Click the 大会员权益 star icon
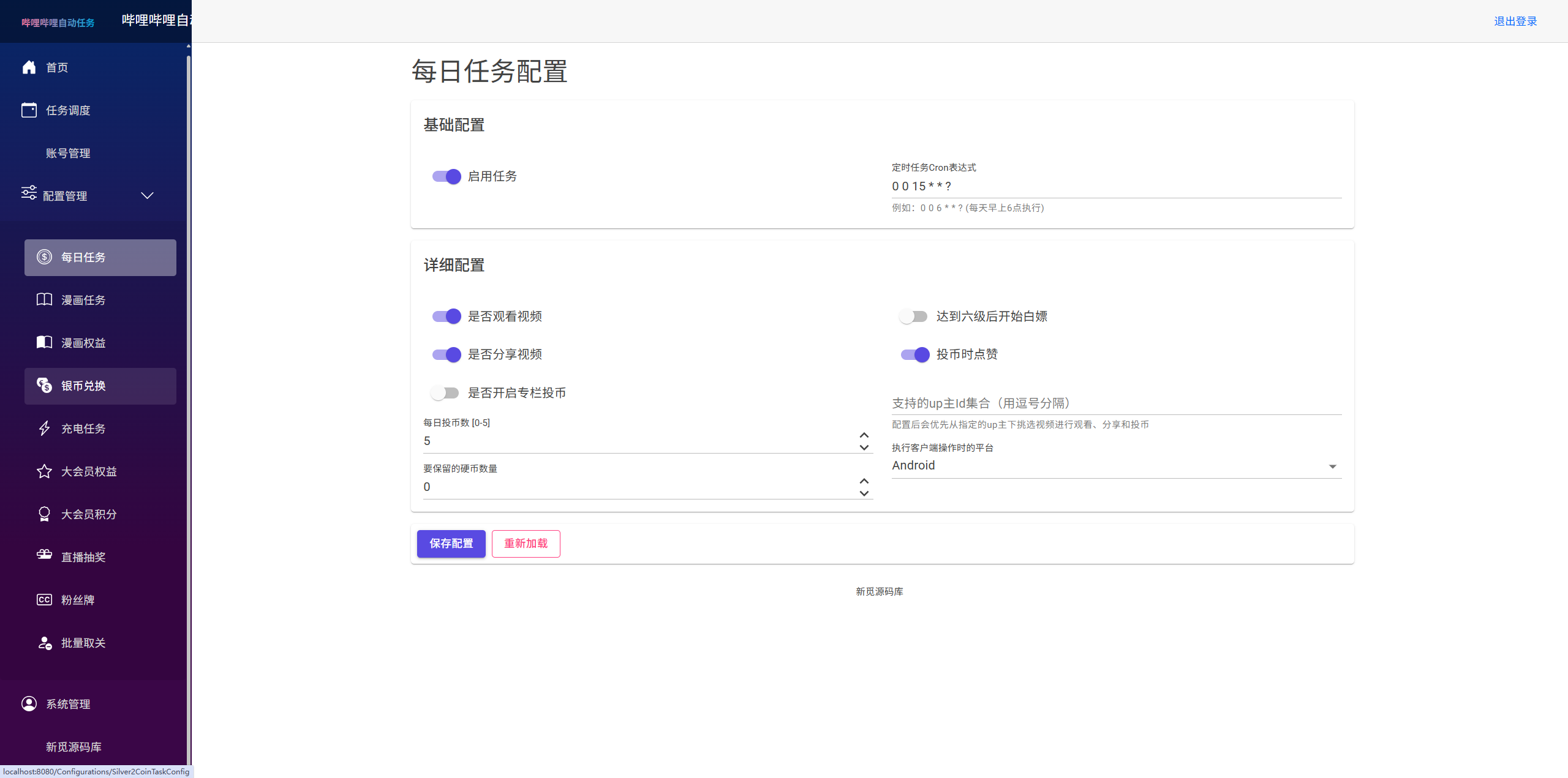 click(43, 471)
